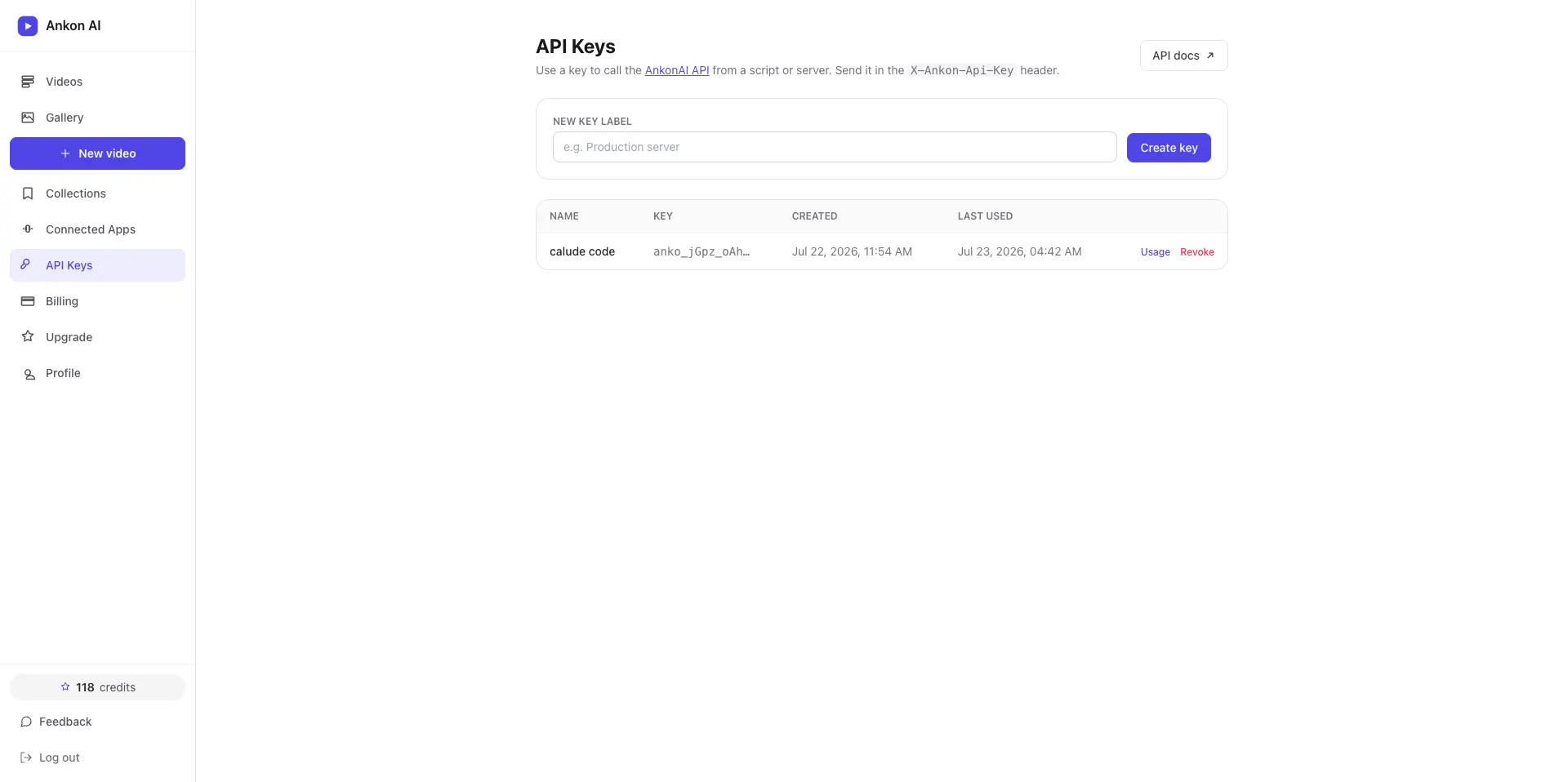Open the Billing page
This screenshot has width=1568, height=782.
coord(97,301)
